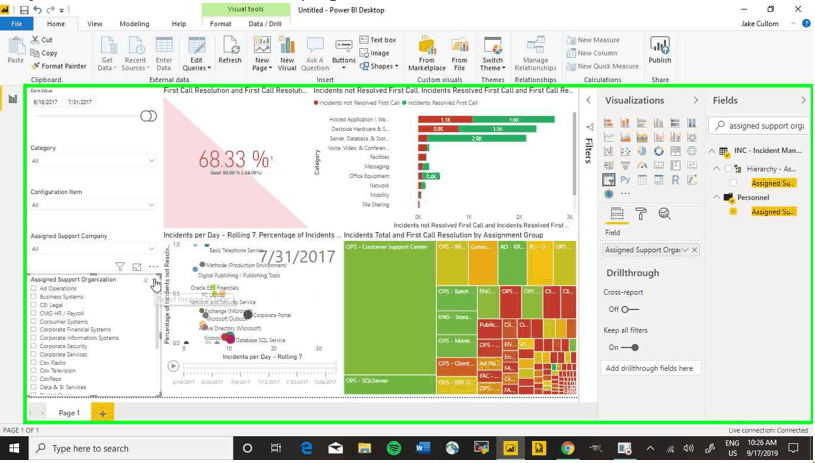Import more custom visuals via ellipsis
The height and width of the screenshot is (463, 815).
625,194
